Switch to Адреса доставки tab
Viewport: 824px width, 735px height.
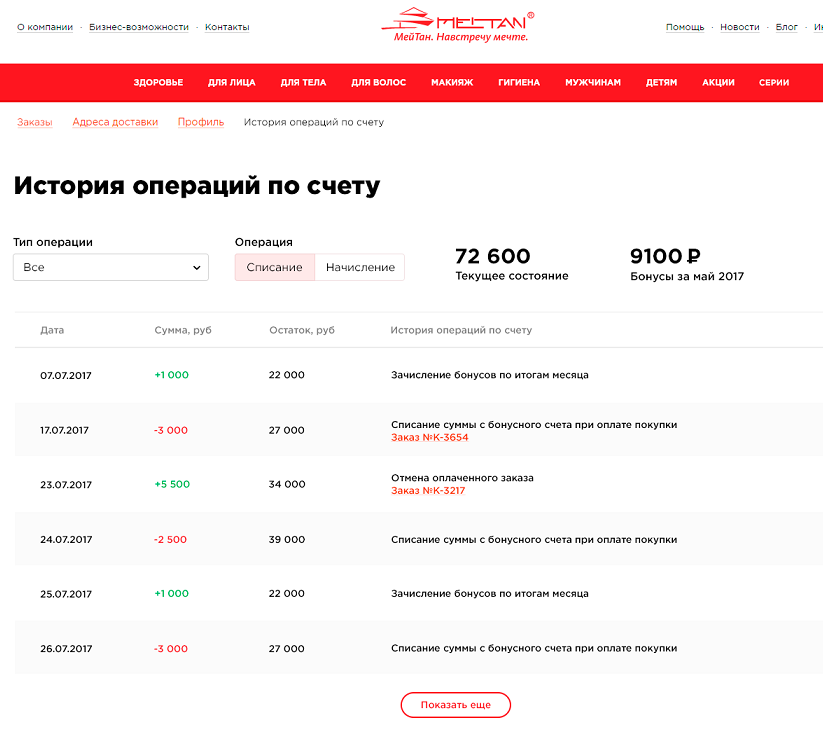pos(115,122)
